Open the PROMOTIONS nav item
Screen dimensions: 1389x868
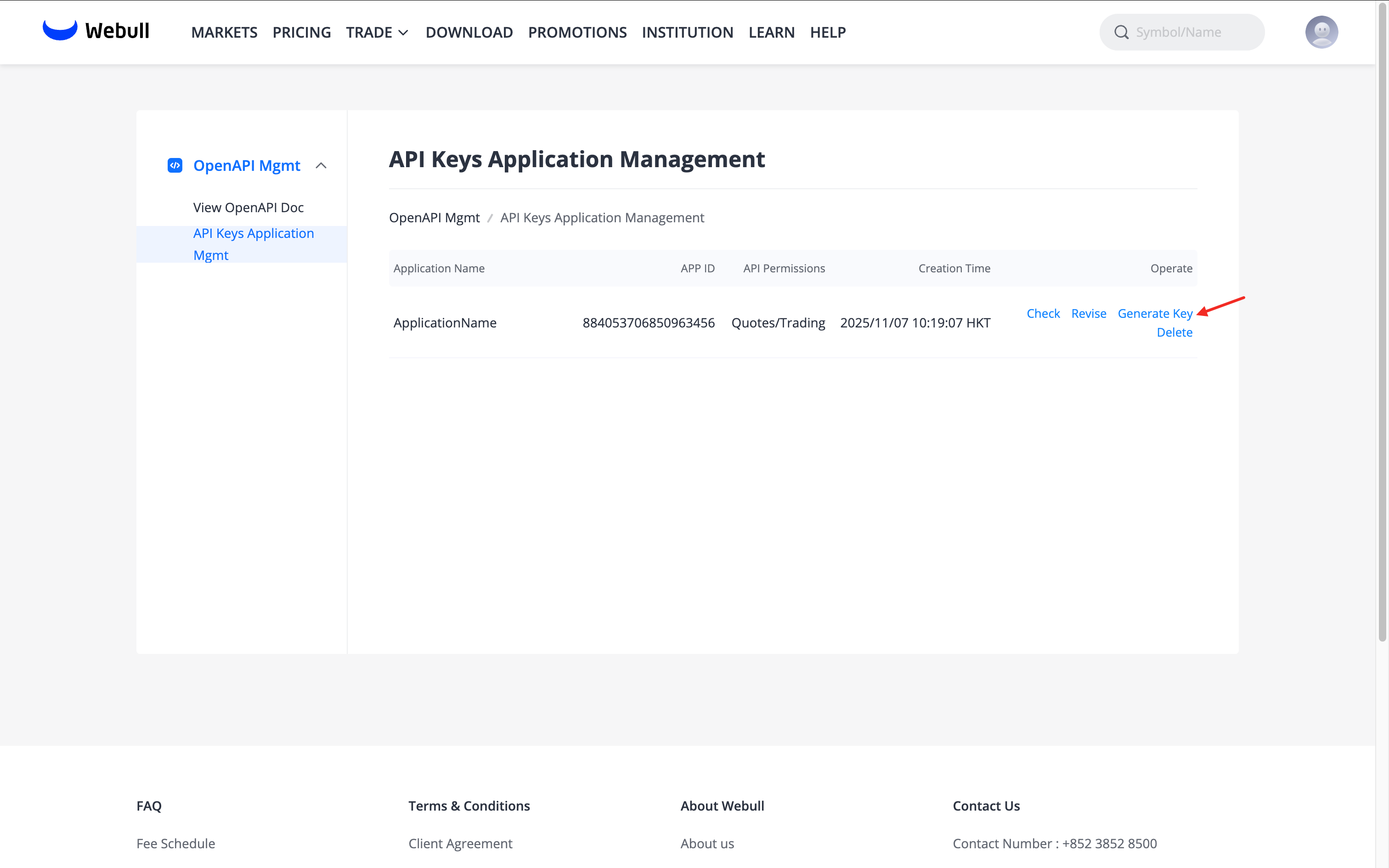coord(577,32)
